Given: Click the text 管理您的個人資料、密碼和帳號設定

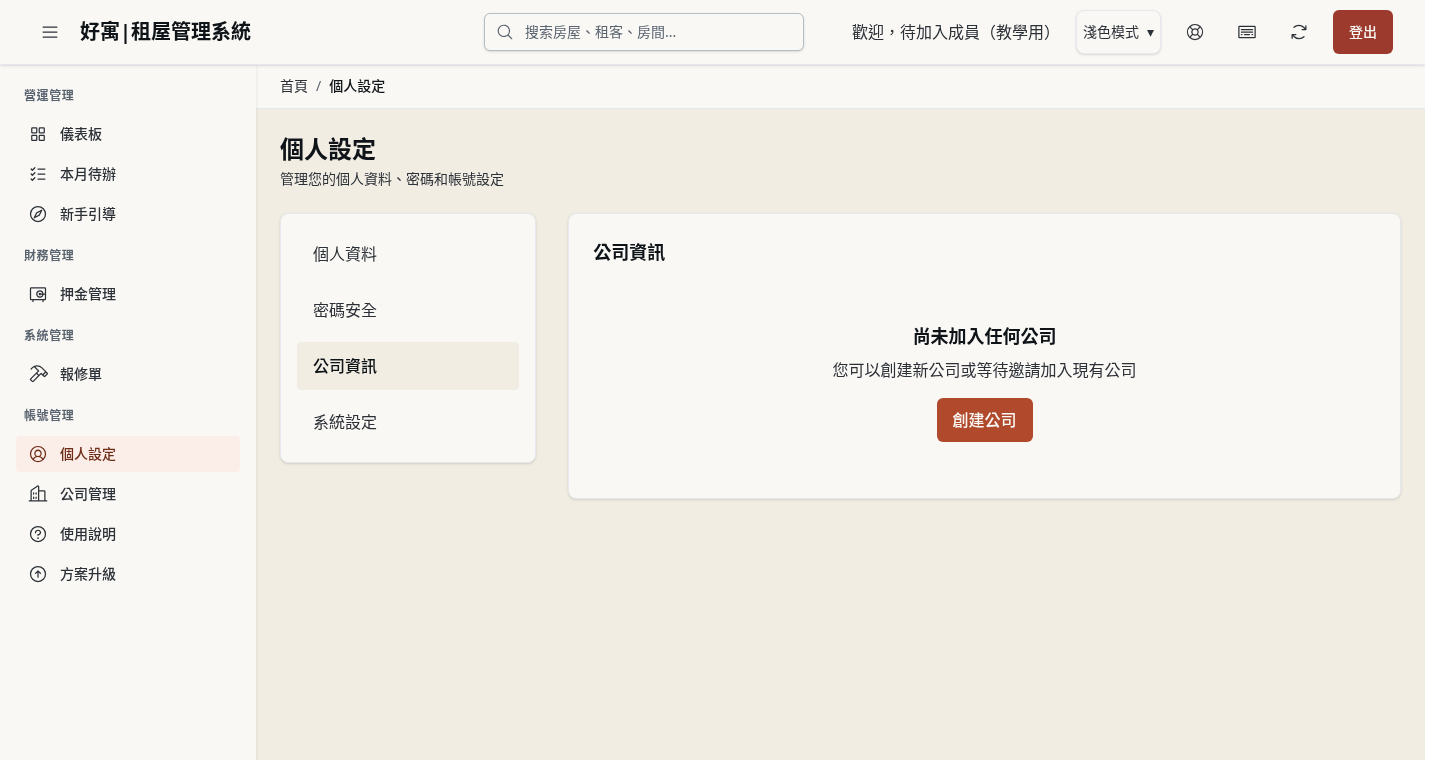Looking at the screenshot, I should tap(392, 180).
